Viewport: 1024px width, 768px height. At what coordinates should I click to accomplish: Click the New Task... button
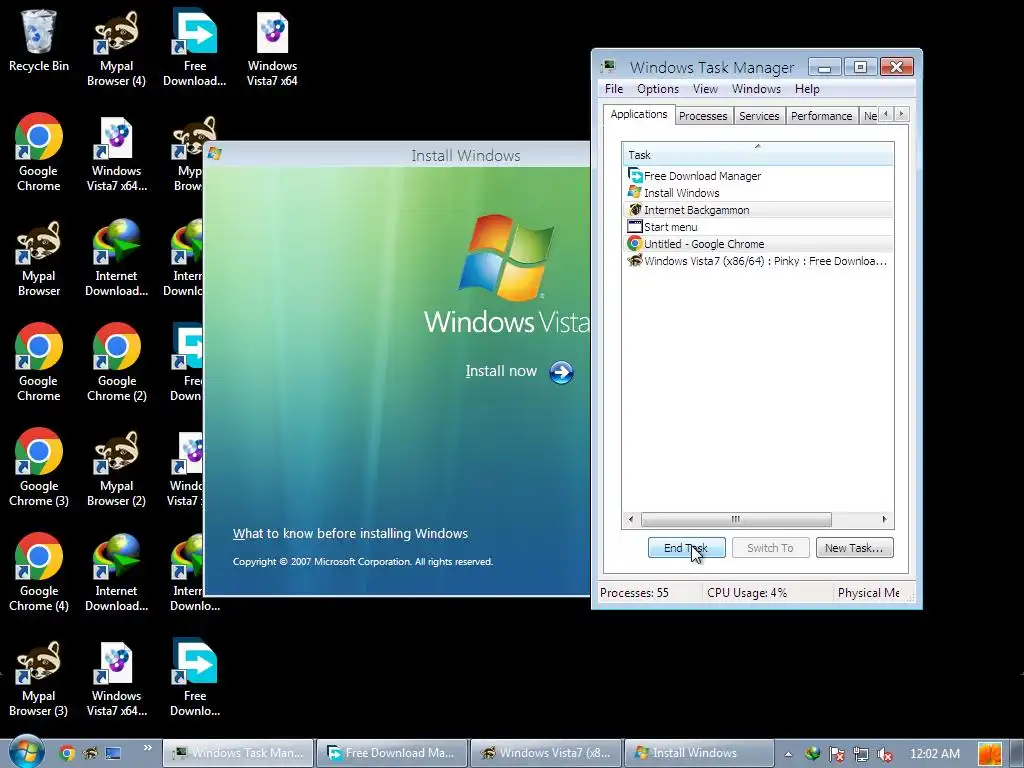coord(854,548)
